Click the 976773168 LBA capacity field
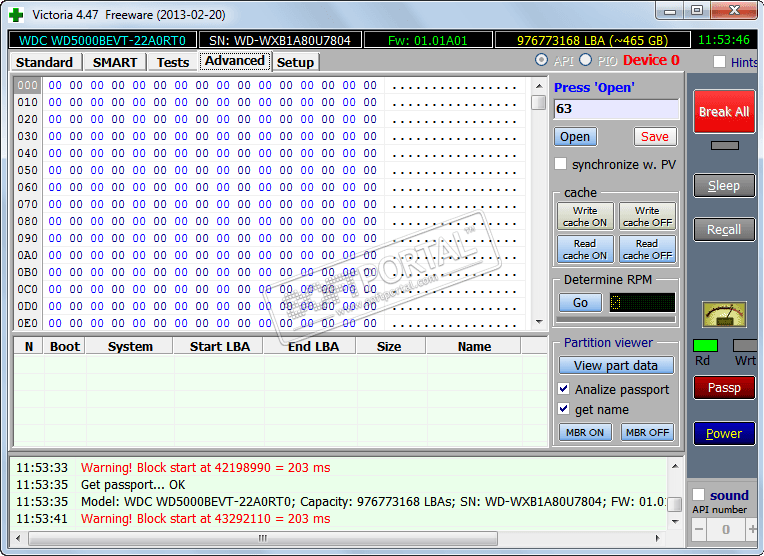The height and width of the screenshot is (556, 764). pos(592,40)
